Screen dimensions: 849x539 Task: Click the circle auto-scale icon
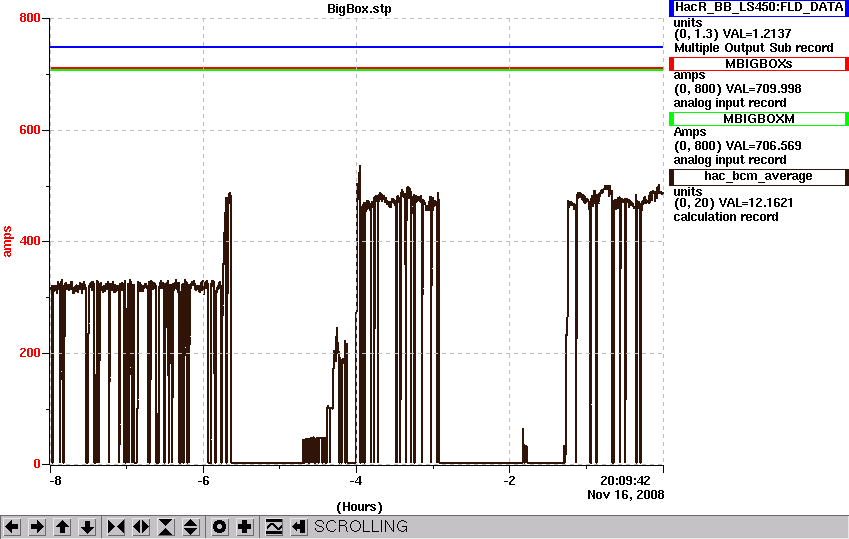[219, 527]
